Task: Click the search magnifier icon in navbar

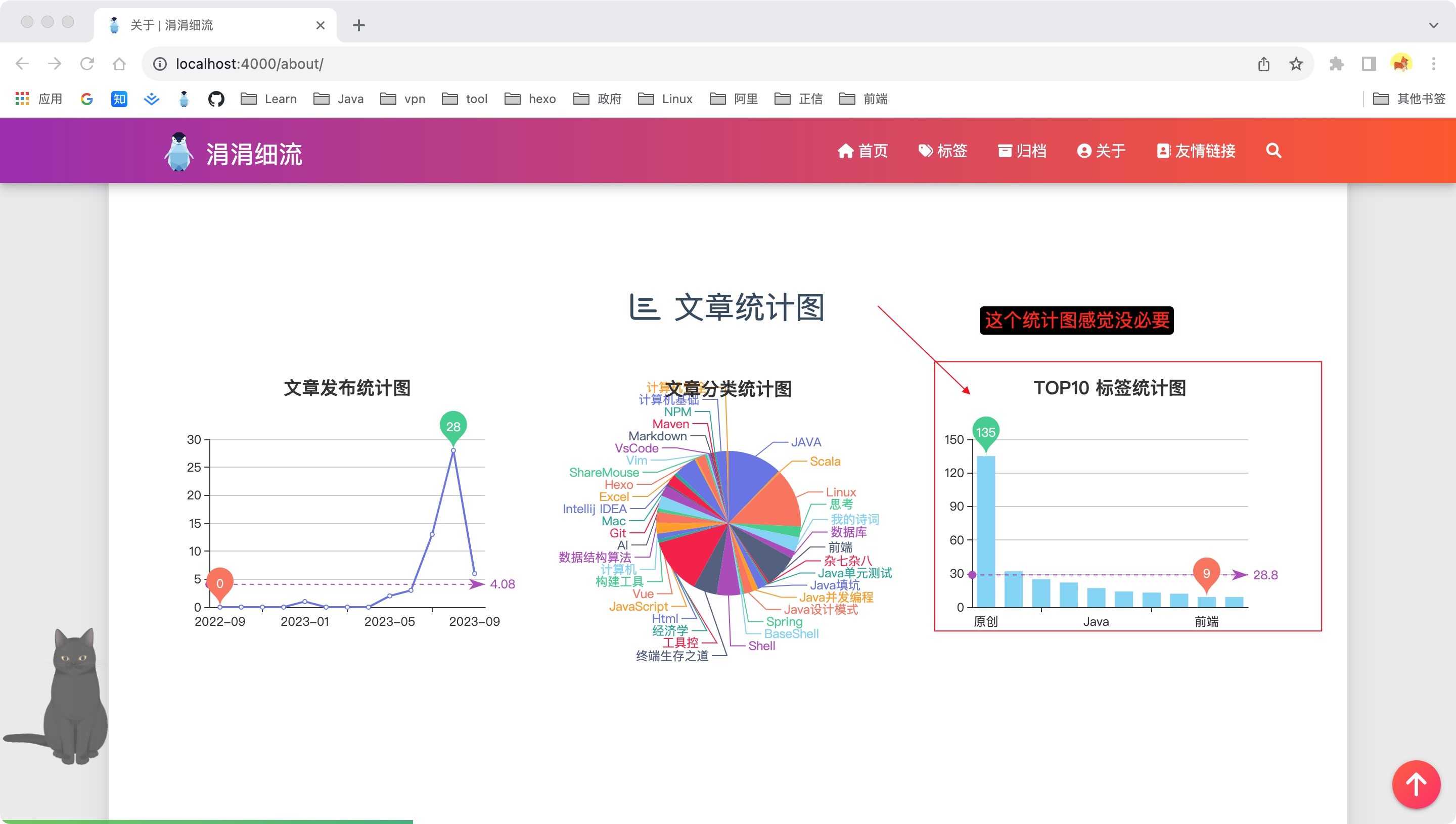Action: [x=1273, y=151]
